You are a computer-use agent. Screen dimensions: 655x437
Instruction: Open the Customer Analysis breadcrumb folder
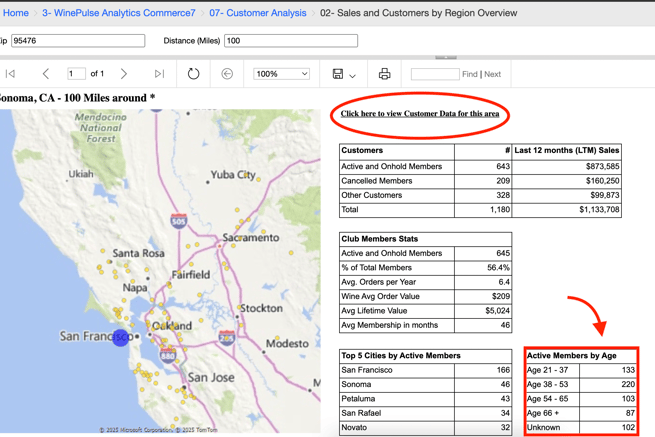257,13
